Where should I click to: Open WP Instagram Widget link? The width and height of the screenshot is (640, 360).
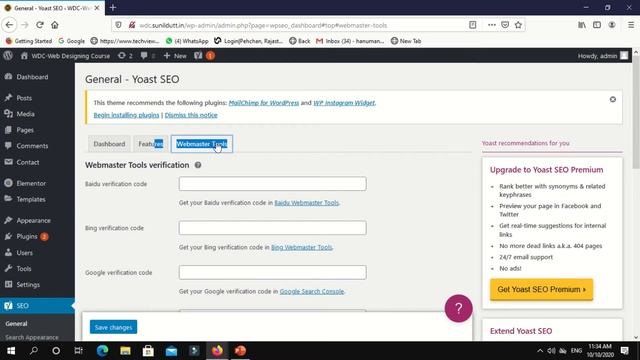coord(344,103)
